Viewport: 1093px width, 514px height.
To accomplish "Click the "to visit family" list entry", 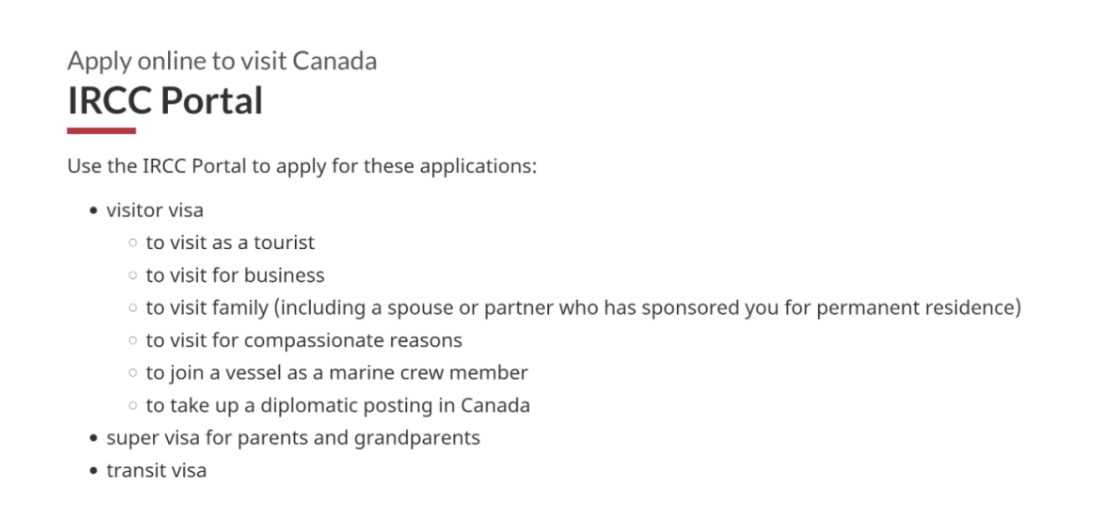I will click(583, 308).
